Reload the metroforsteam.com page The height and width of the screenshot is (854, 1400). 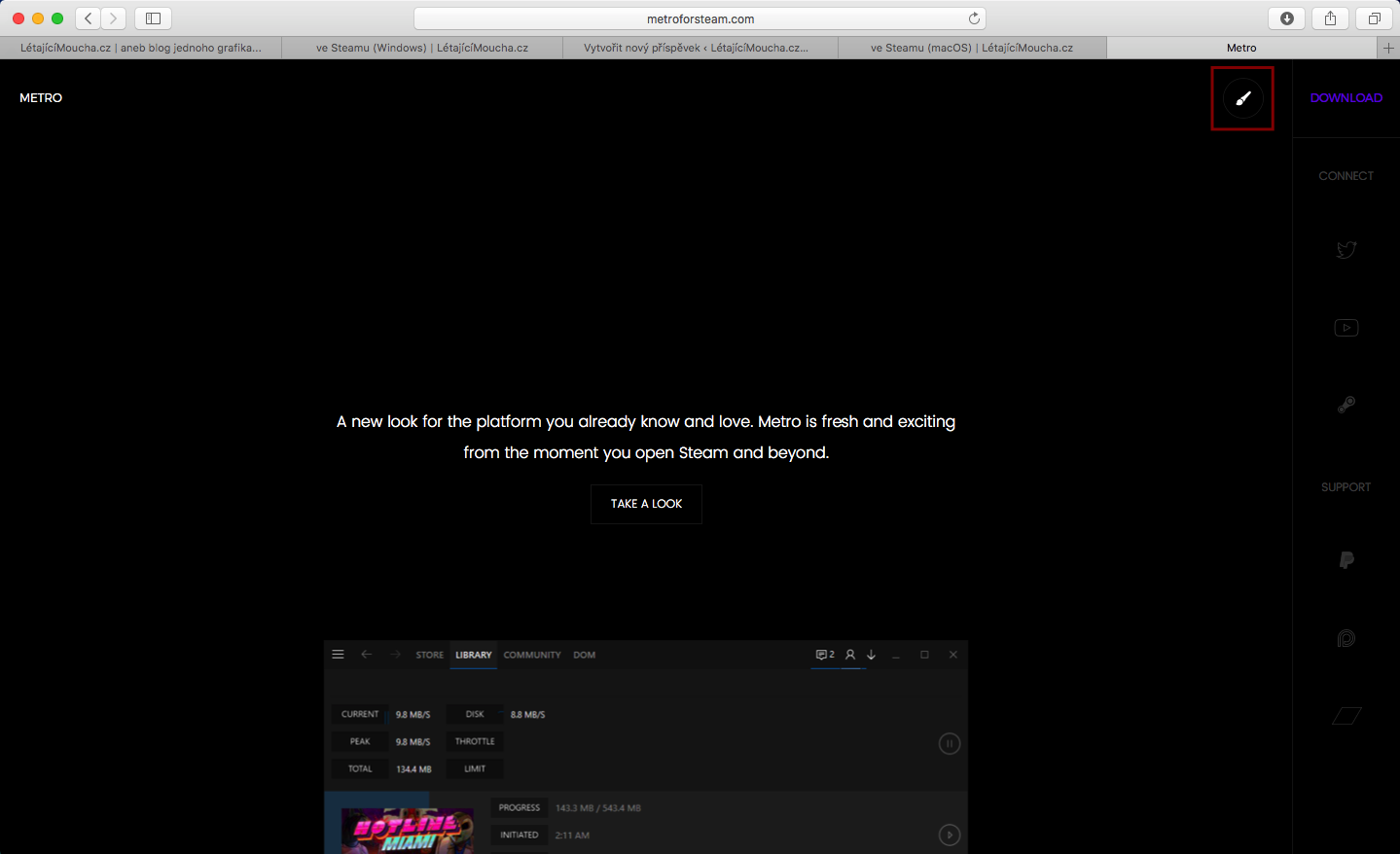(x=974, y=18)
